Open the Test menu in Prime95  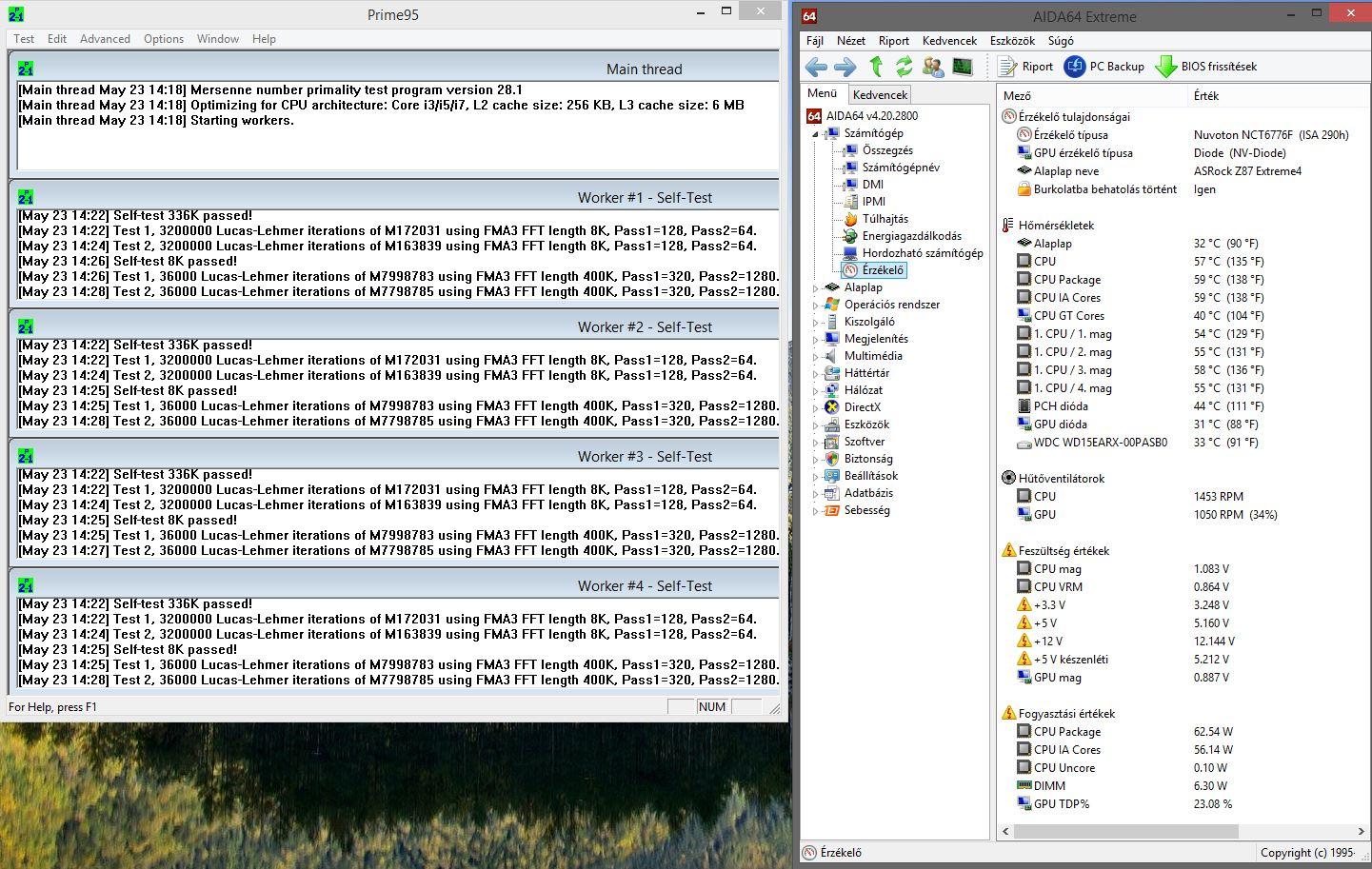[24, 39]
